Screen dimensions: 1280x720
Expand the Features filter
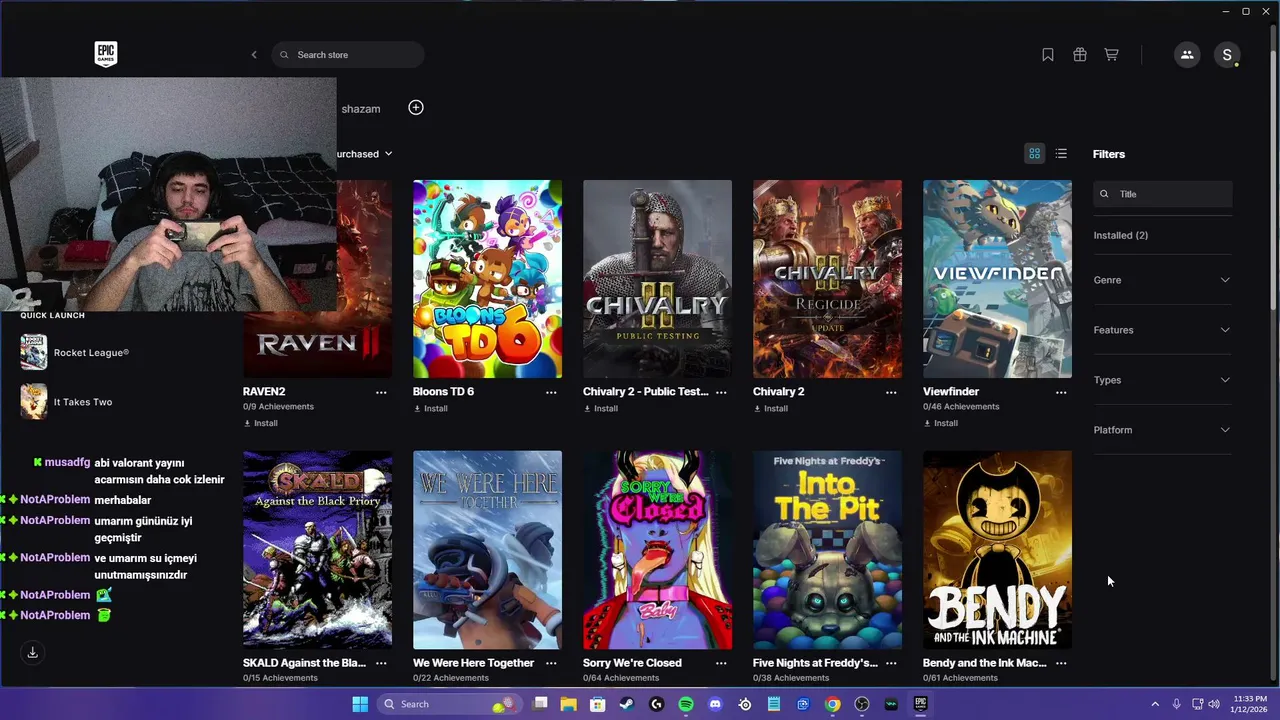coord(1162,330)
